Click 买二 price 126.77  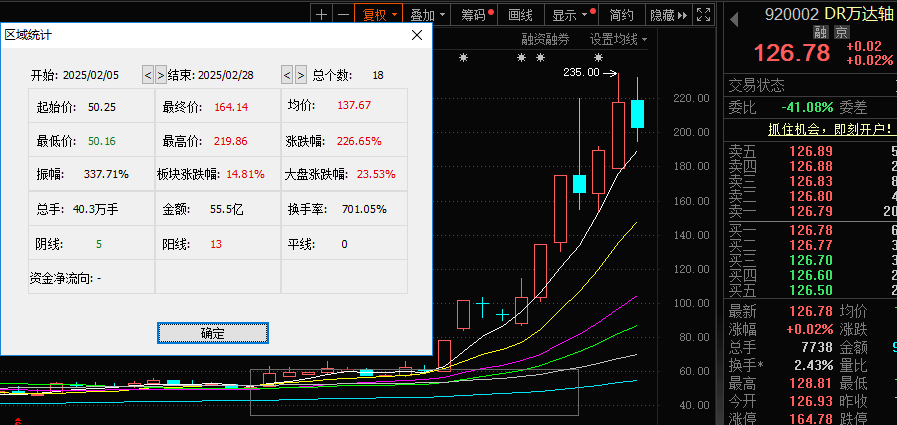click(x=811, y=245)
